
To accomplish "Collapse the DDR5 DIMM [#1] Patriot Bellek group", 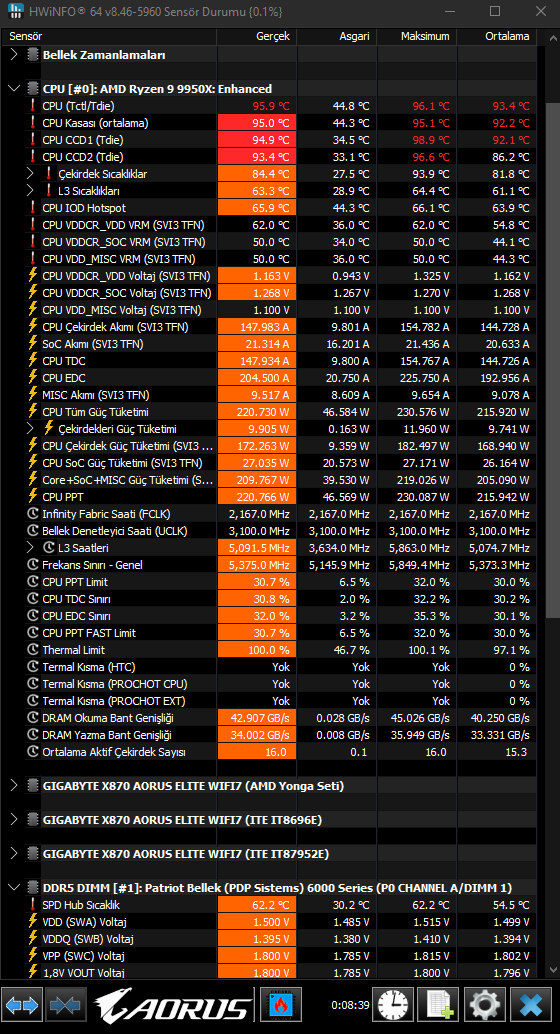I will pos(14,888).
